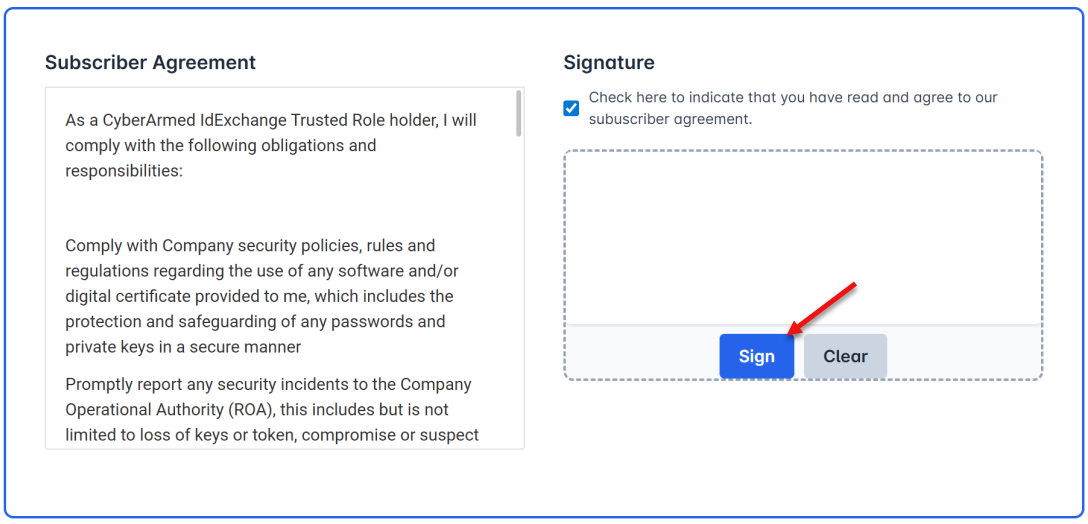The height and width of the screenshot is (524, 1088).
Task: Click the Subscriber Agreement heading
Action: (150, 62)
